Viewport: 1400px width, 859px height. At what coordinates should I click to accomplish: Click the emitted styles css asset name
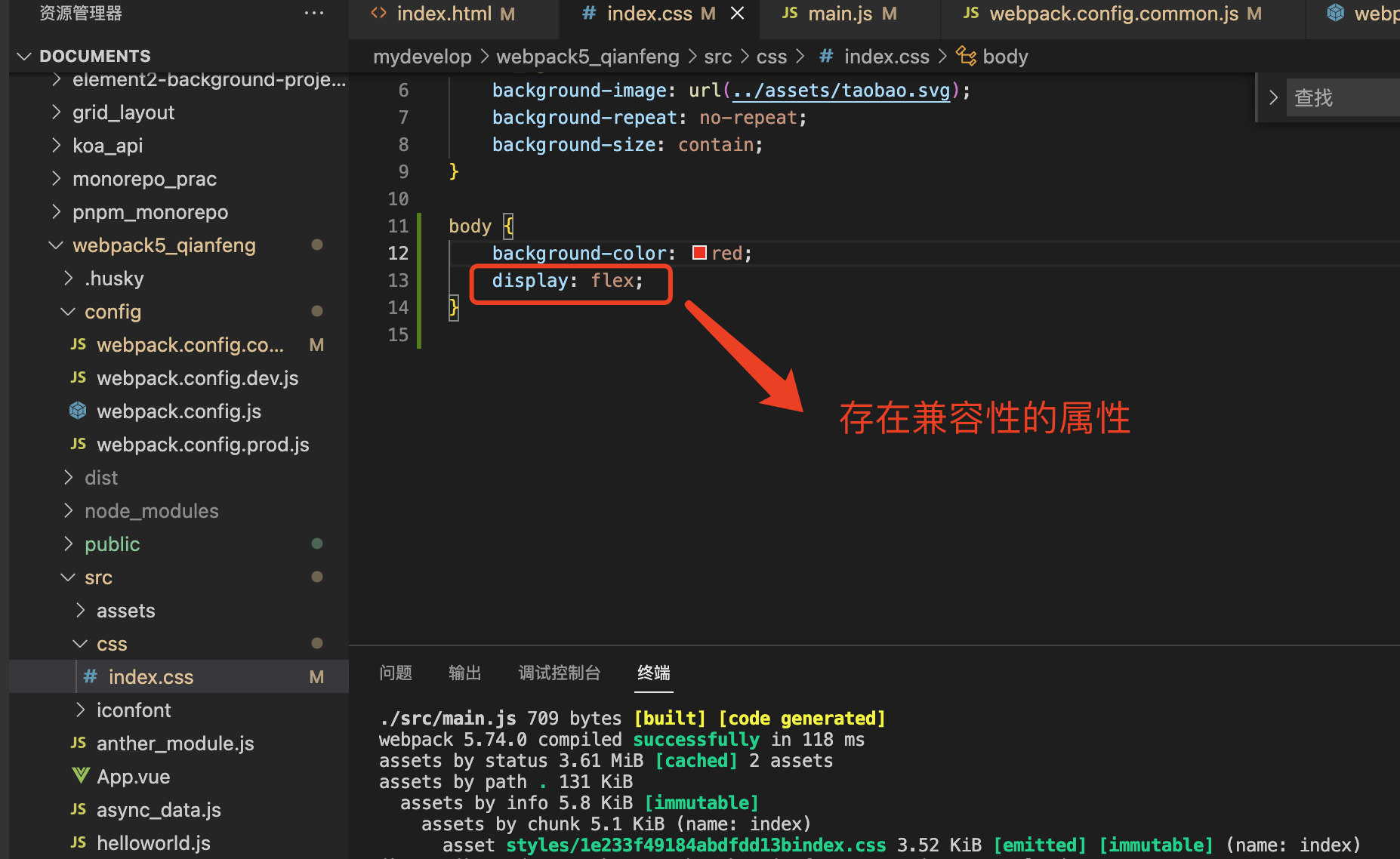(x=695, y=845)
